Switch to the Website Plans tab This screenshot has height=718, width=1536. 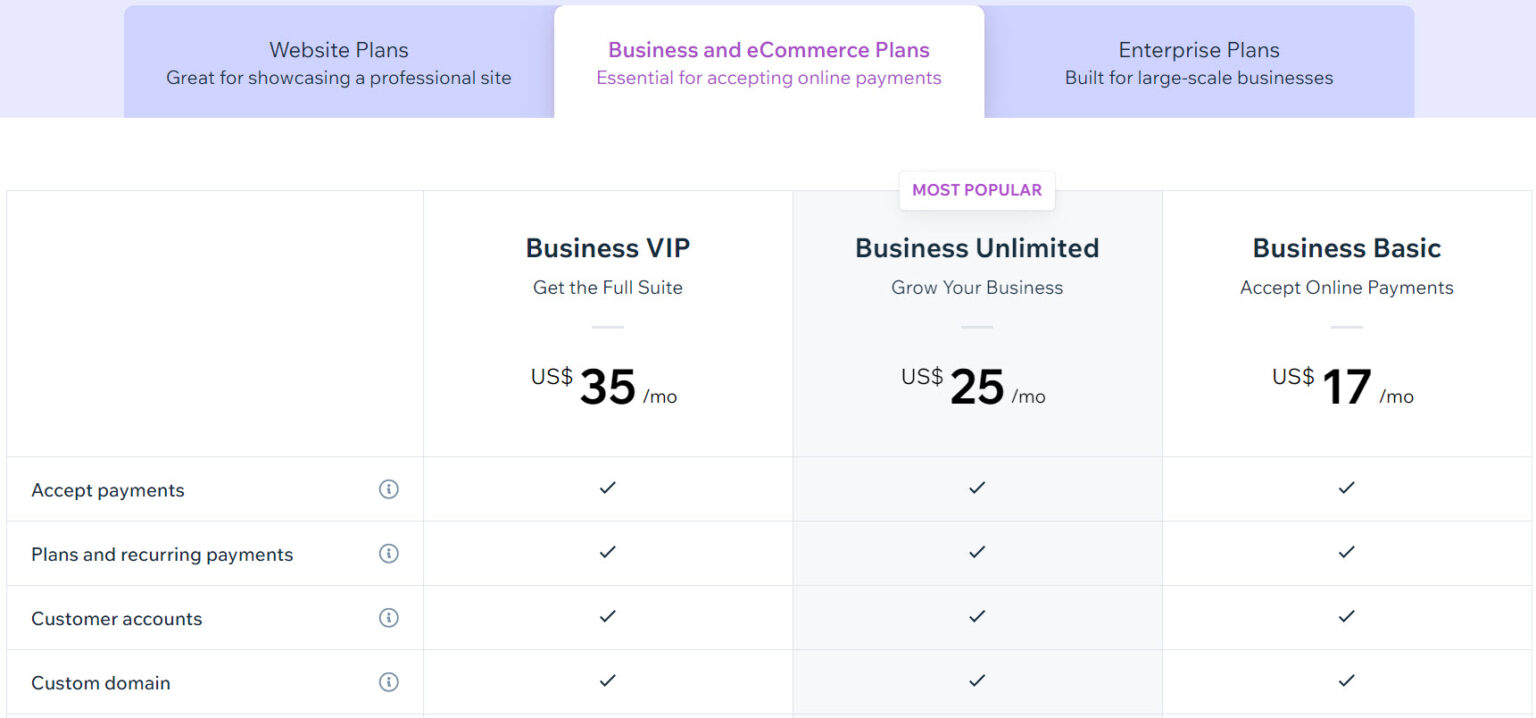(x=338, y=60)
